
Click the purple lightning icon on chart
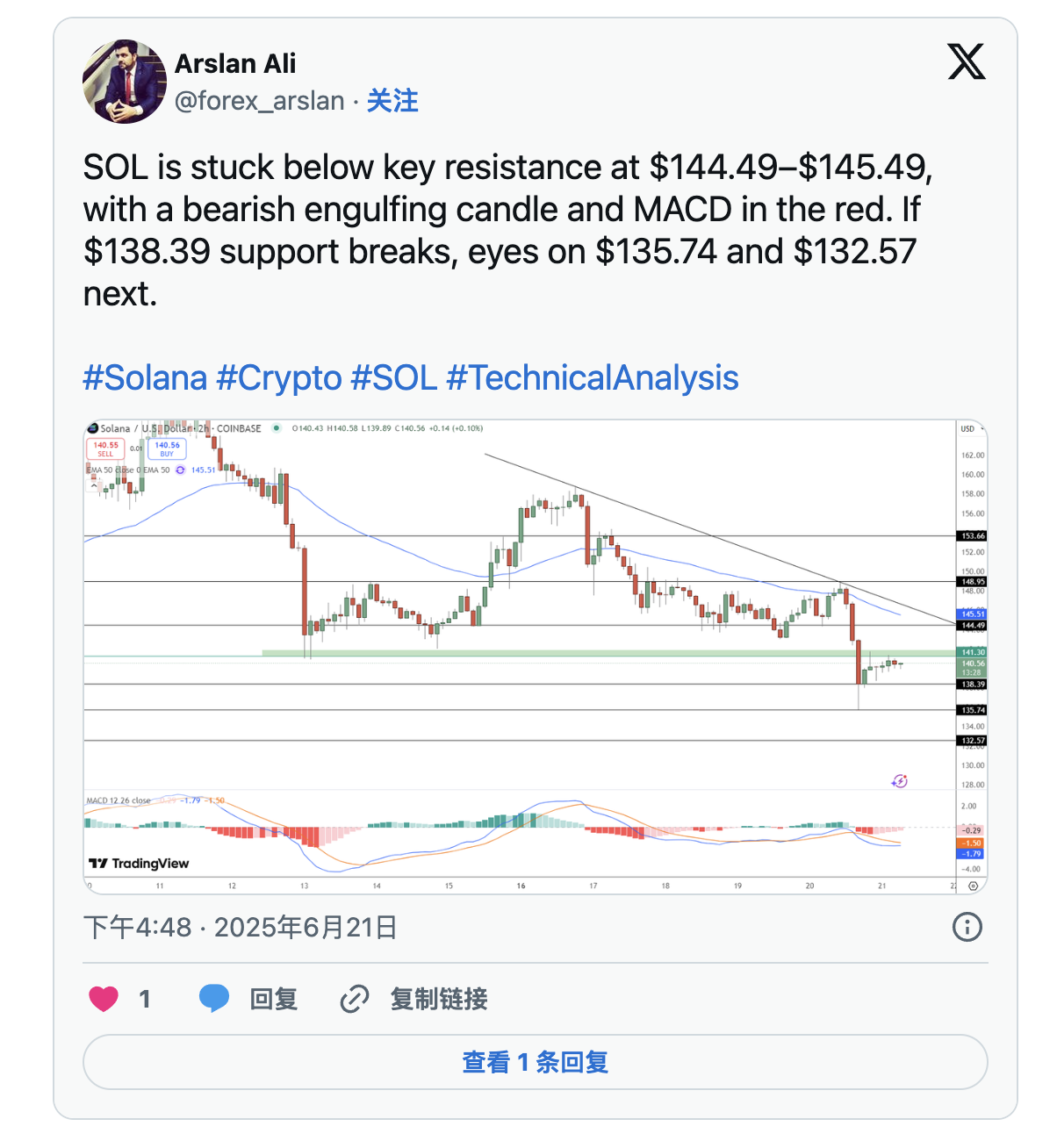900,780
